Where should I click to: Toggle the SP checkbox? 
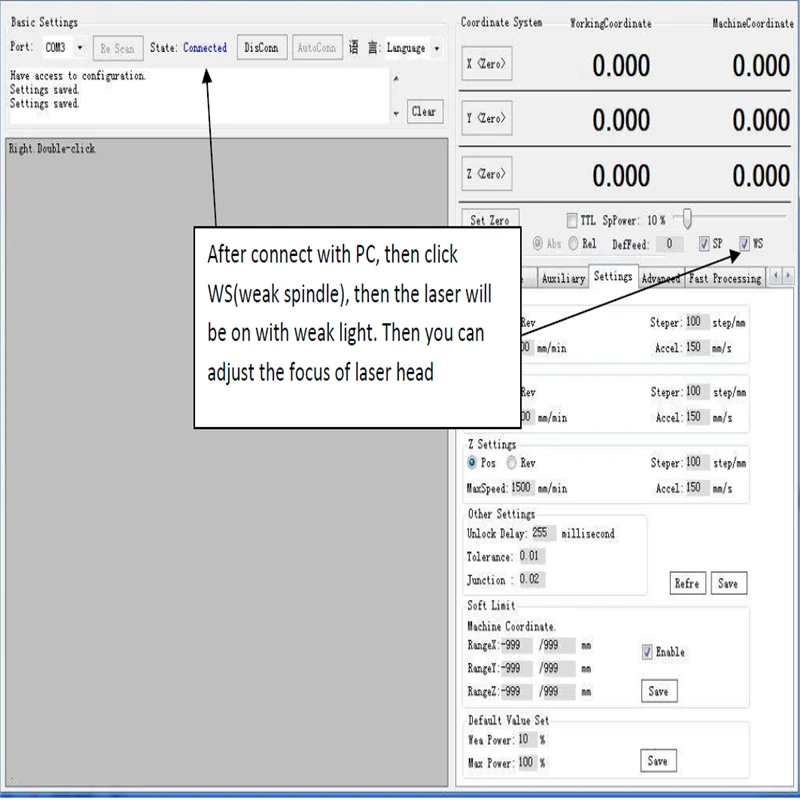tap(704, 244)
